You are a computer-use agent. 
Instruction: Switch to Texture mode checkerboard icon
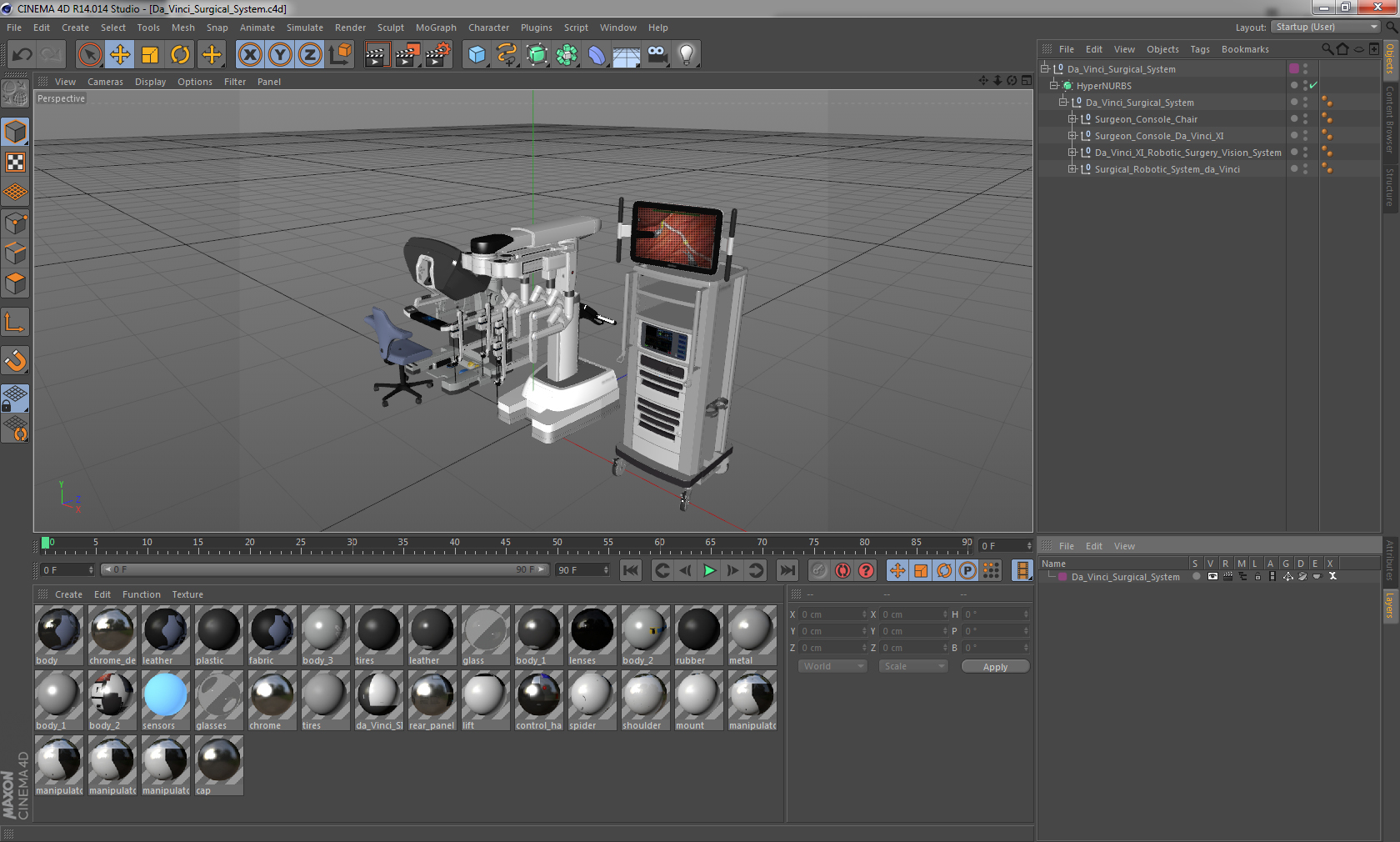click(16, 163)
